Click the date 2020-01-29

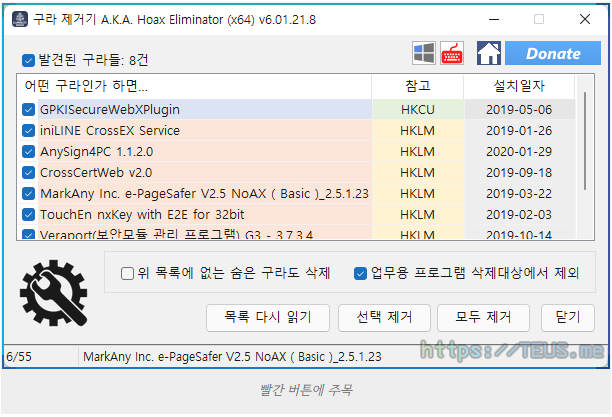coord(519,151)
